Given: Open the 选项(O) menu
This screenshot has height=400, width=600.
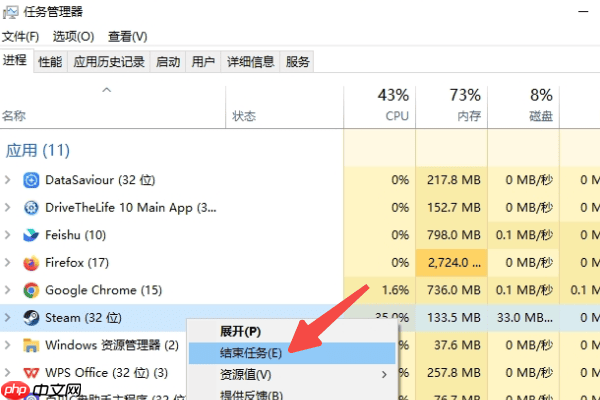Looking at the screenshot, I should [x=73, y=37].
